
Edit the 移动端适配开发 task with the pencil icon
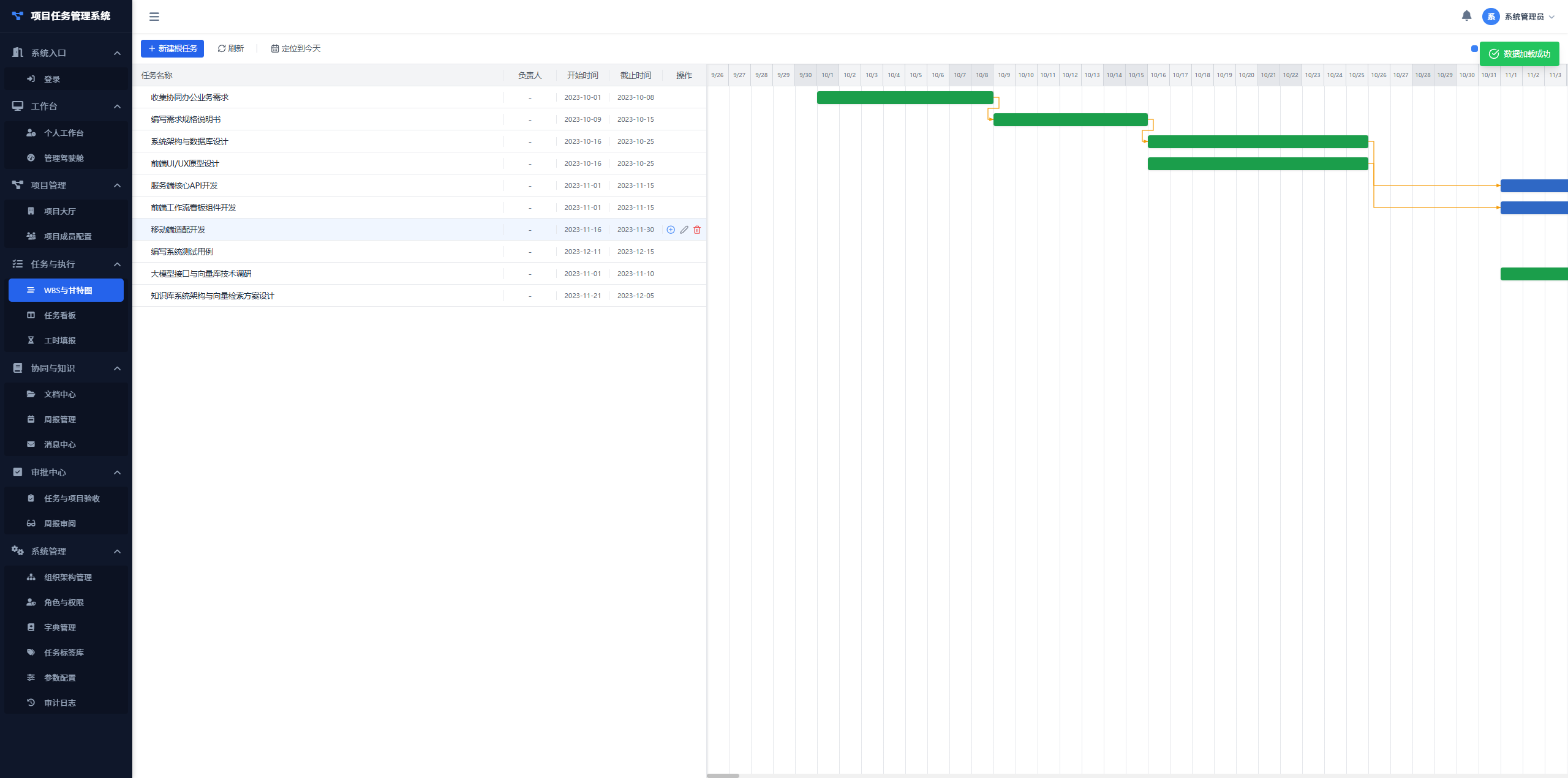tap(684, 230)
